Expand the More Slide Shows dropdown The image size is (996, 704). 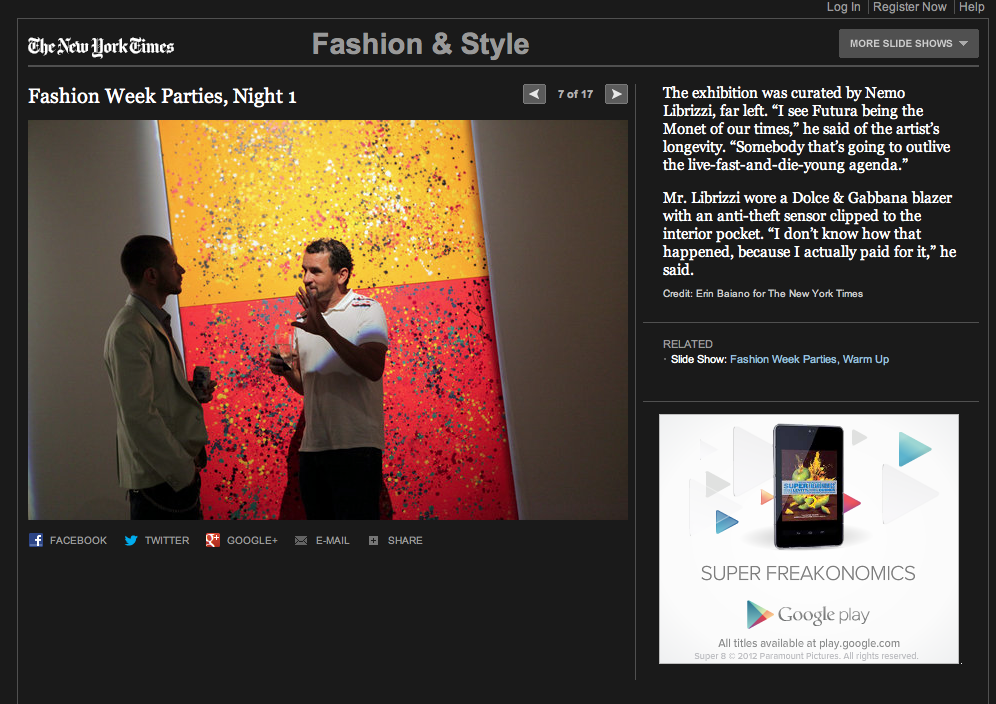tap(908, 43)
